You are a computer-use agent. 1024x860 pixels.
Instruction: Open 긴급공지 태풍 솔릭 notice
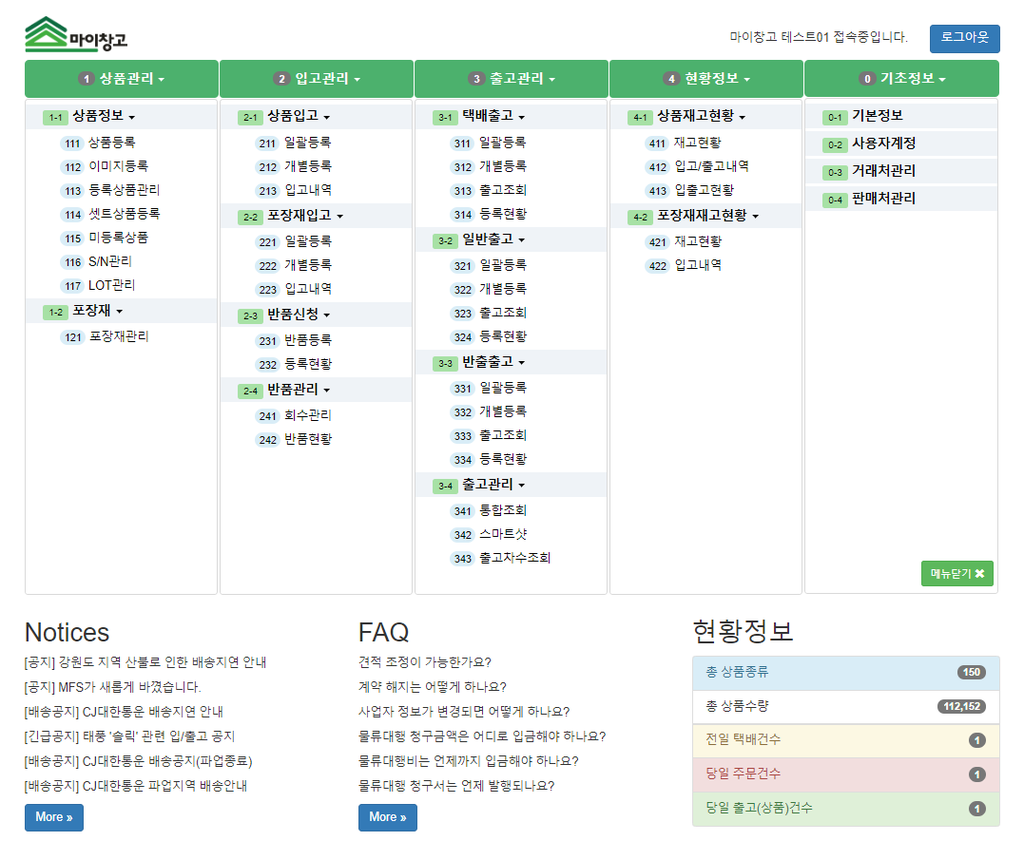129,737
